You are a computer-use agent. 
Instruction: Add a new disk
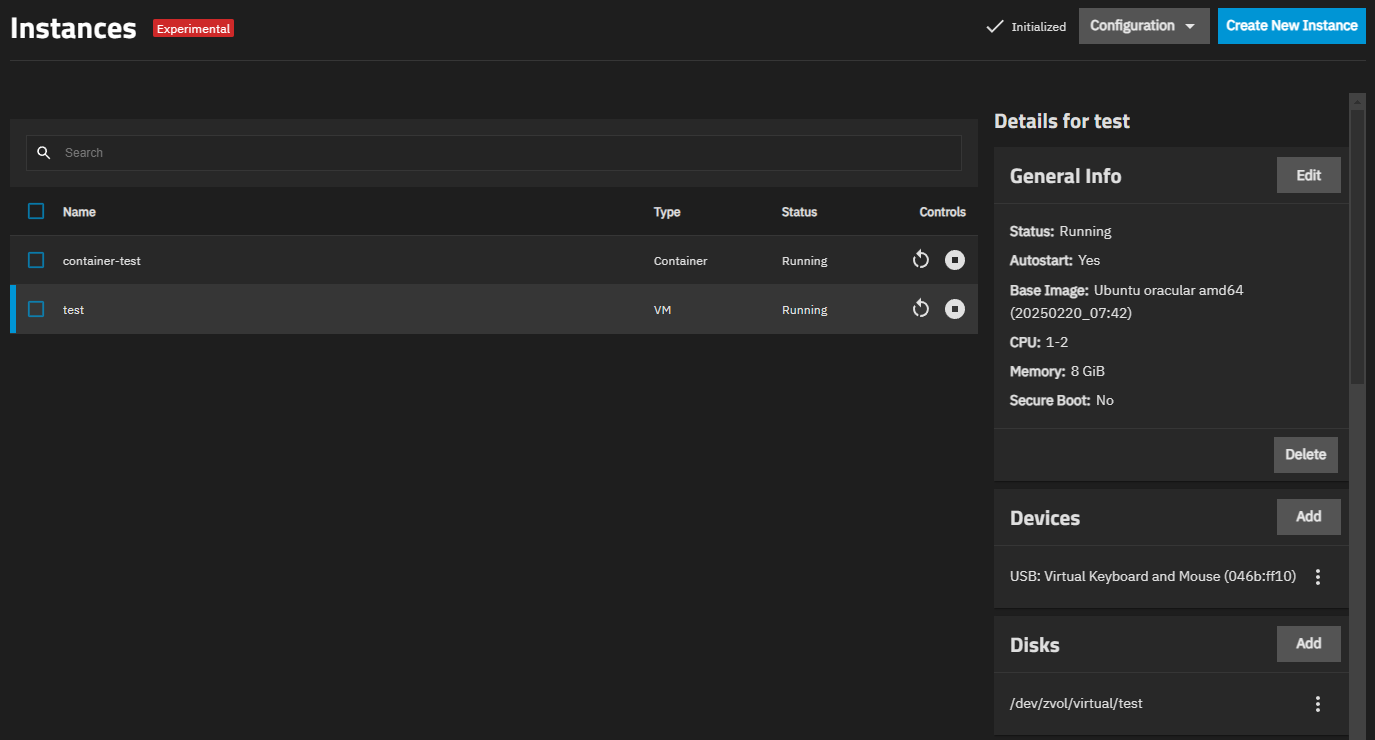coord(1308,644)
